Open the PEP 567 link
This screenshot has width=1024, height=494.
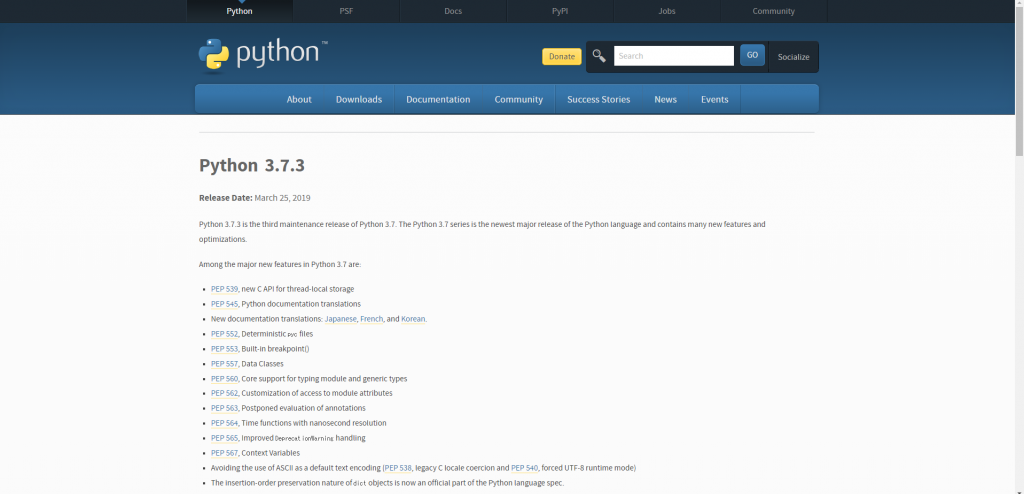click(x=224, y=453)
